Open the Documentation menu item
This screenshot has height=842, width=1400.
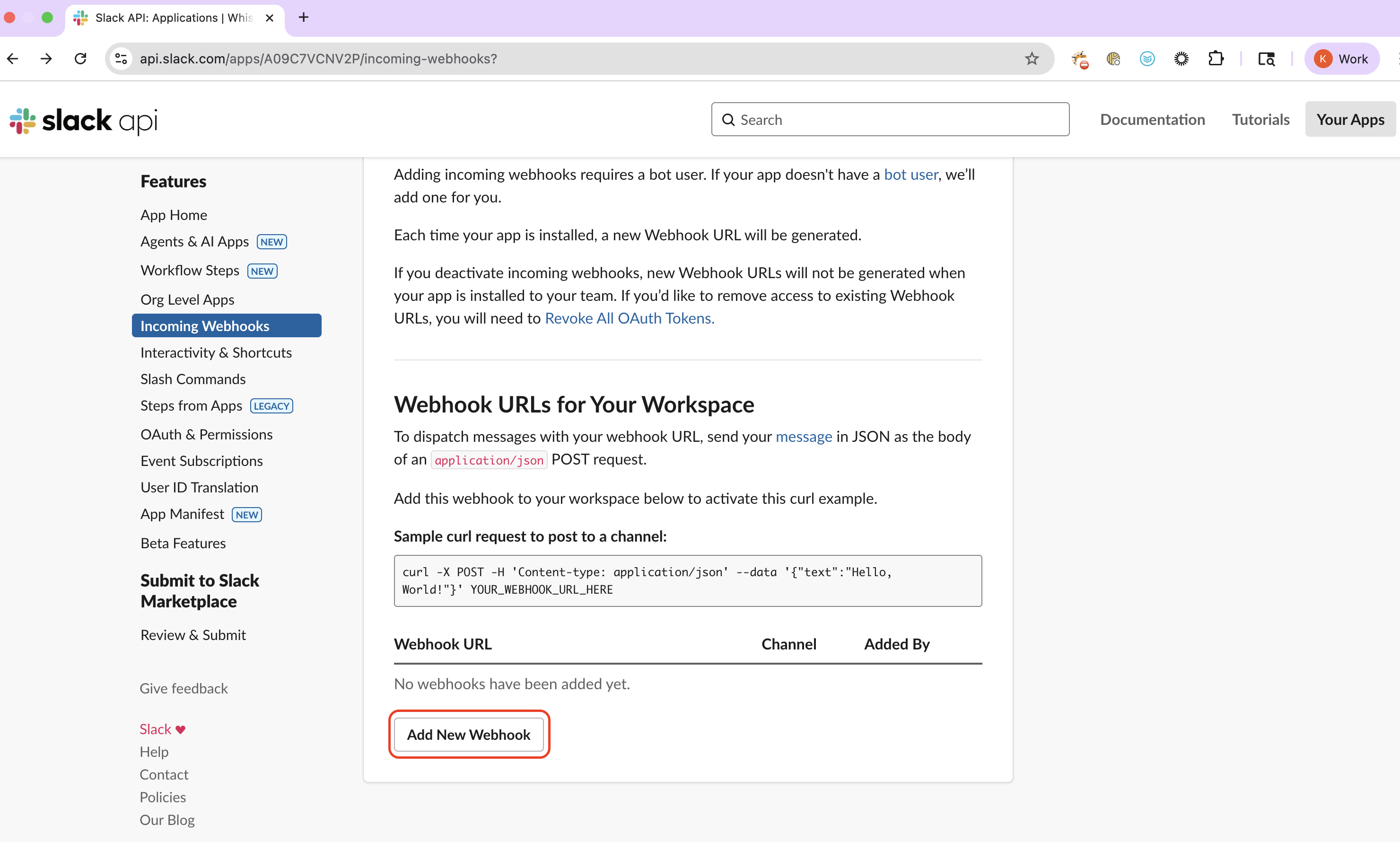[x=1152, y=119]
